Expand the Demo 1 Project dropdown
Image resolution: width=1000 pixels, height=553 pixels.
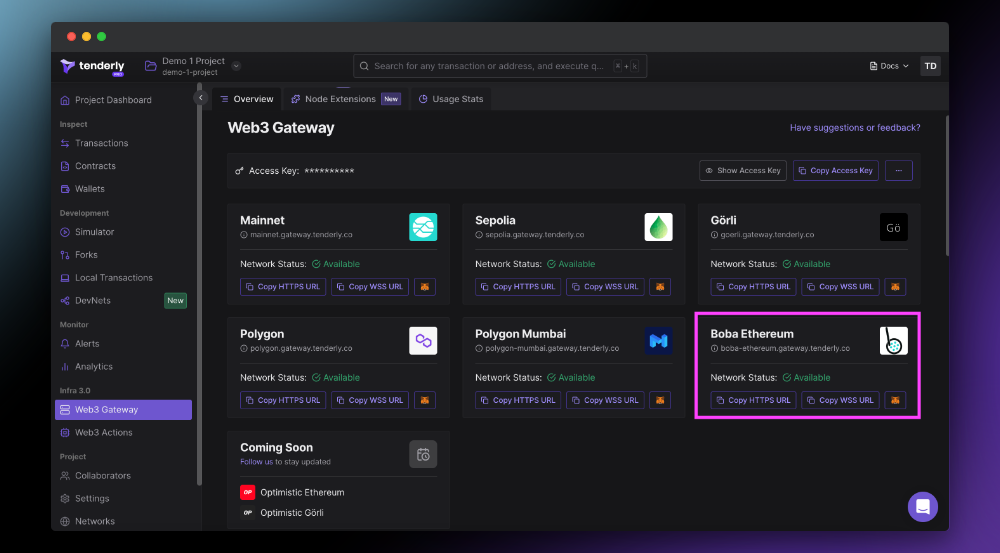tap(236, 66)
